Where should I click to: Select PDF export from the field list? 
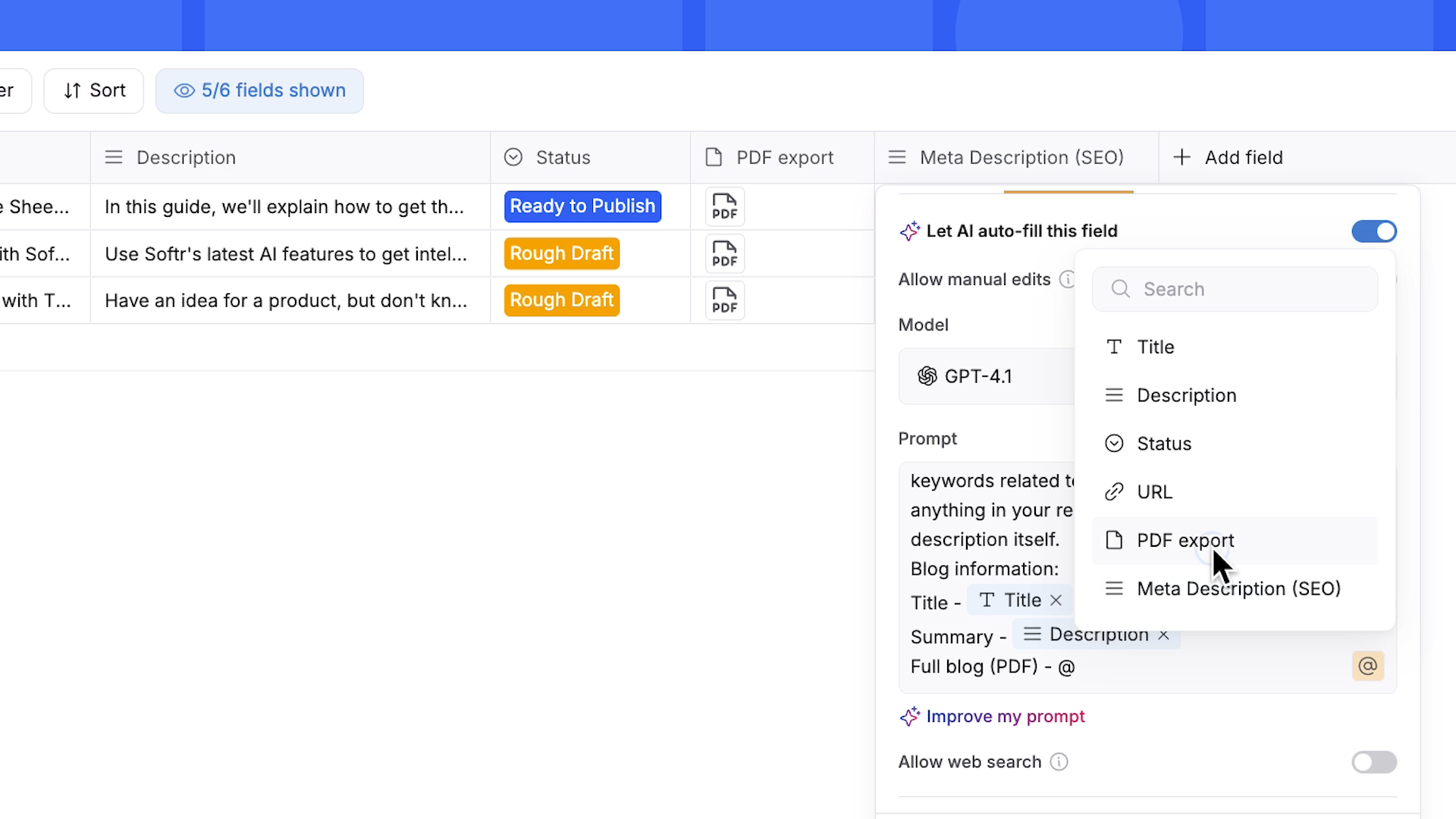click(1185, 540)
